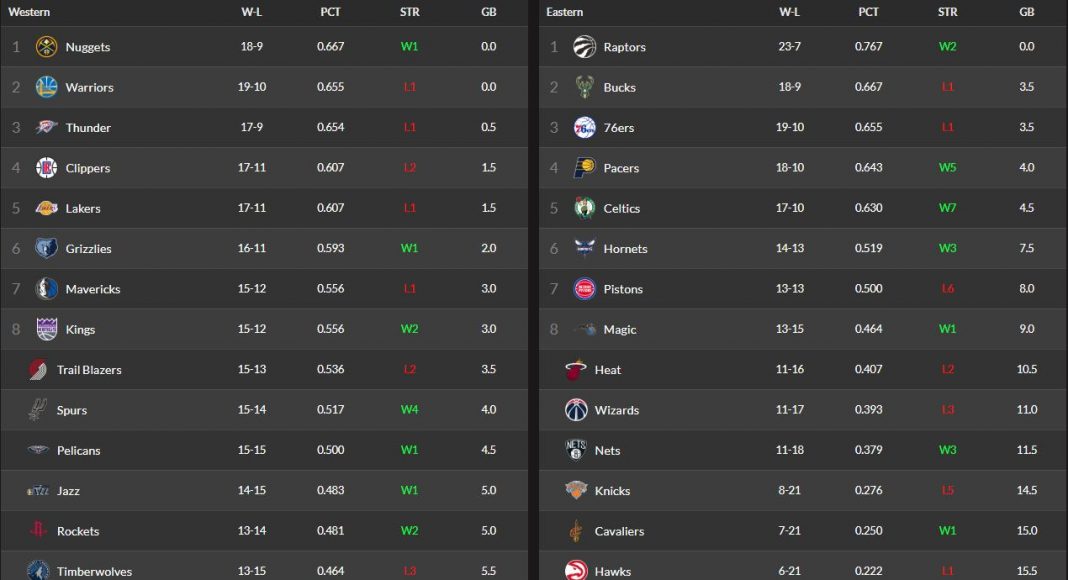Sort Eastern table by GB column
1068x580 pixels.
(x=1026, y=12)
